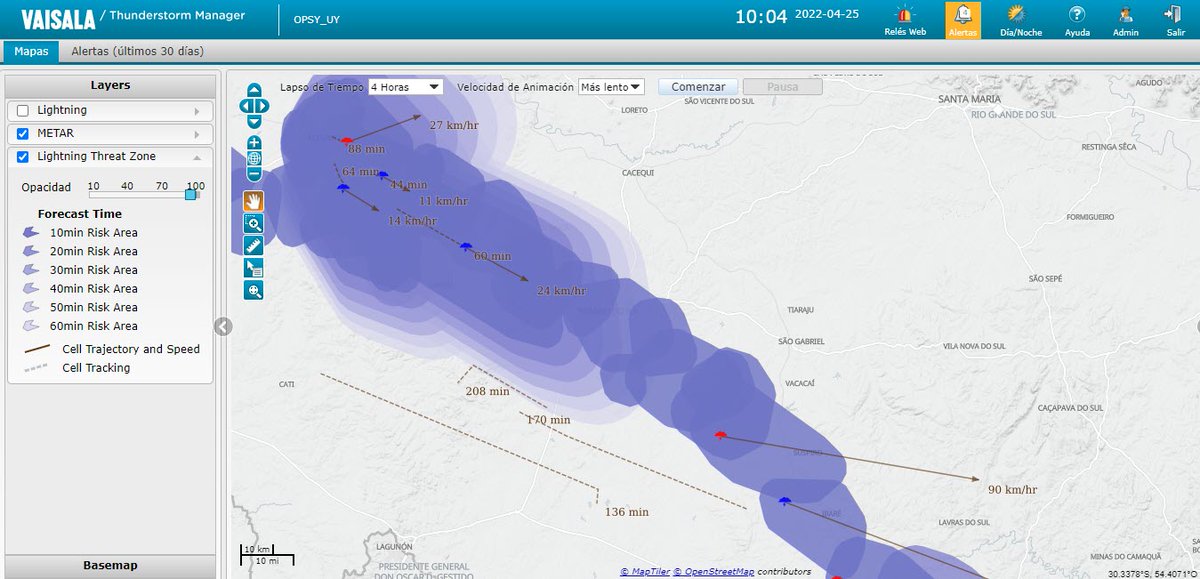
Task: Open the Basemap panel header
Action: pos(110,566)
